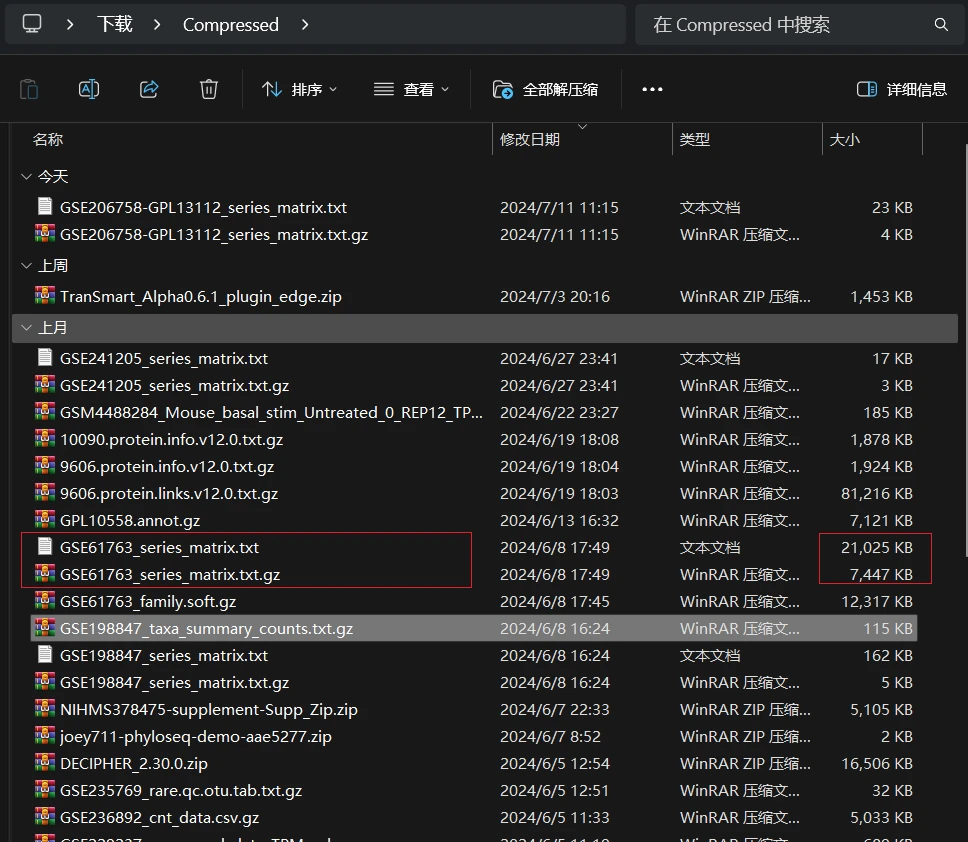Image resolution: width=968 pixels, height=842 pixels.
Task: Click the 全部解压缩 extract all button
Action: [x=545, y=90]
